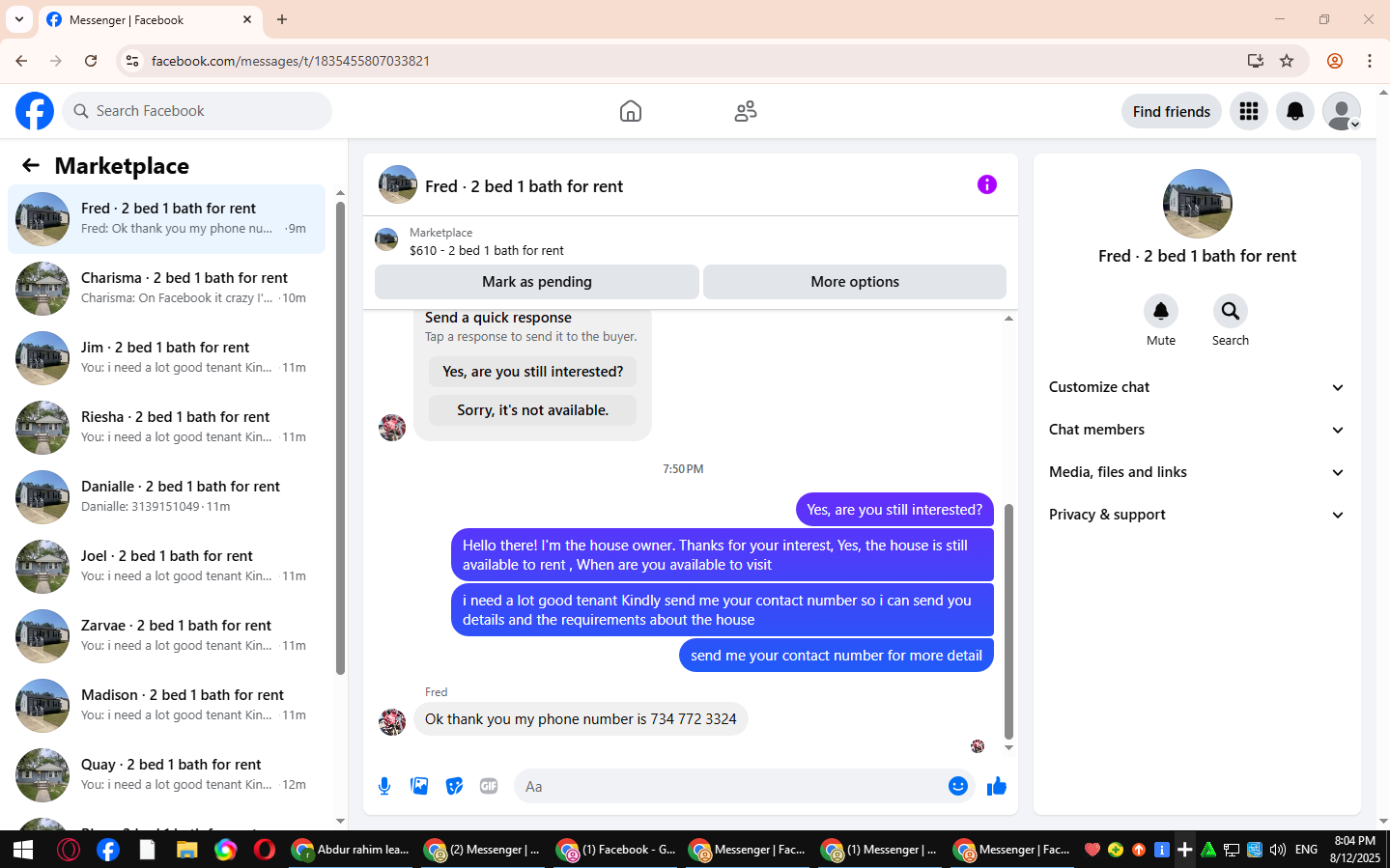The width and height of the screenshot is (1390, 868).
Task: Send a voice clip microphone icon
Action: [384, 786]
